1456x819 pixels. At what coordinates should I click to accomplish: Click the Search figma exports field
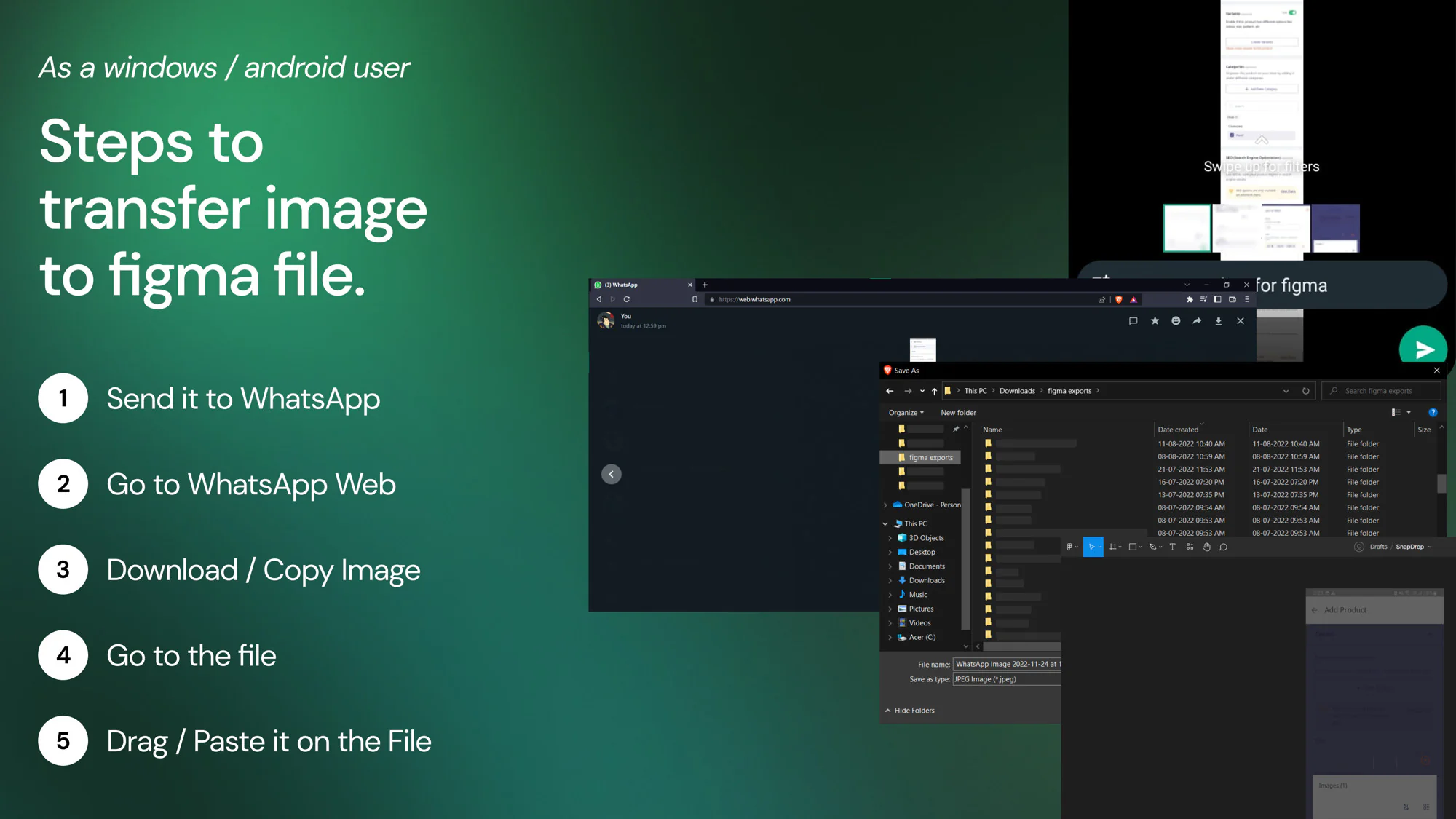[x=1382, y=391]
